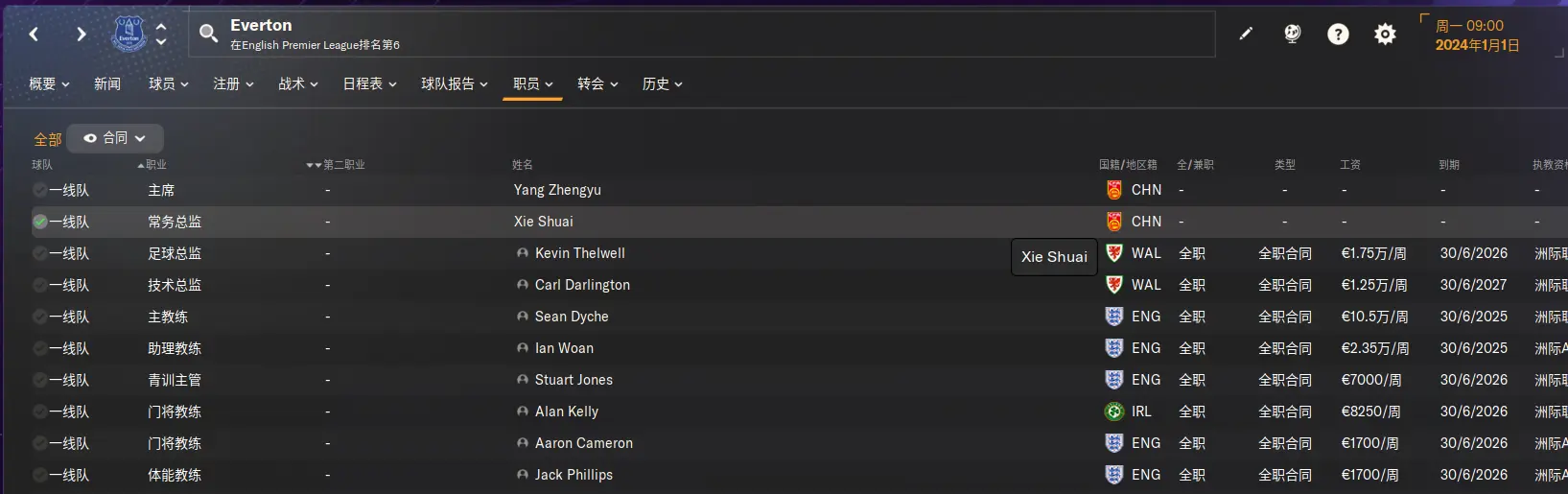Select the 全部 filter
1568x494 pixels.
click(48, 139)
